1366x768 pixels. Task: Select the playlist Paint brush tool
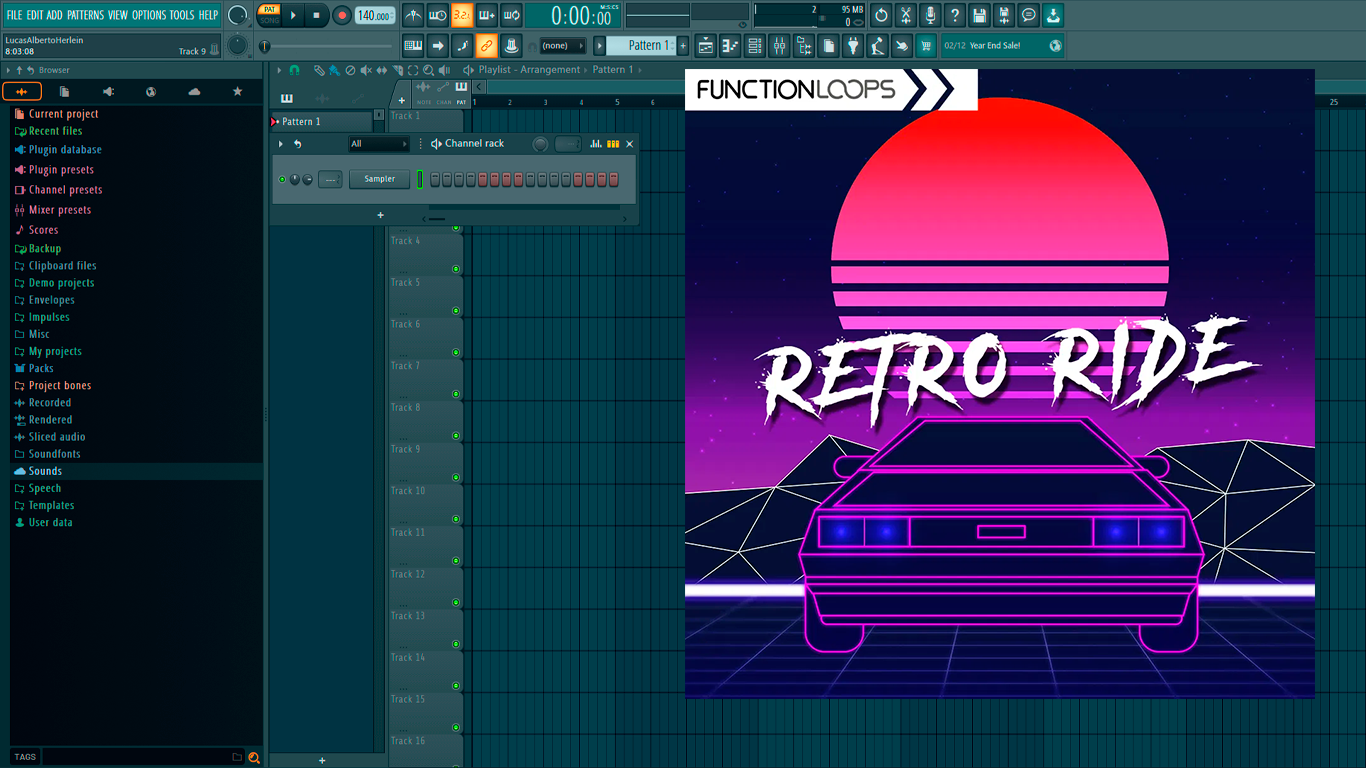334,70
